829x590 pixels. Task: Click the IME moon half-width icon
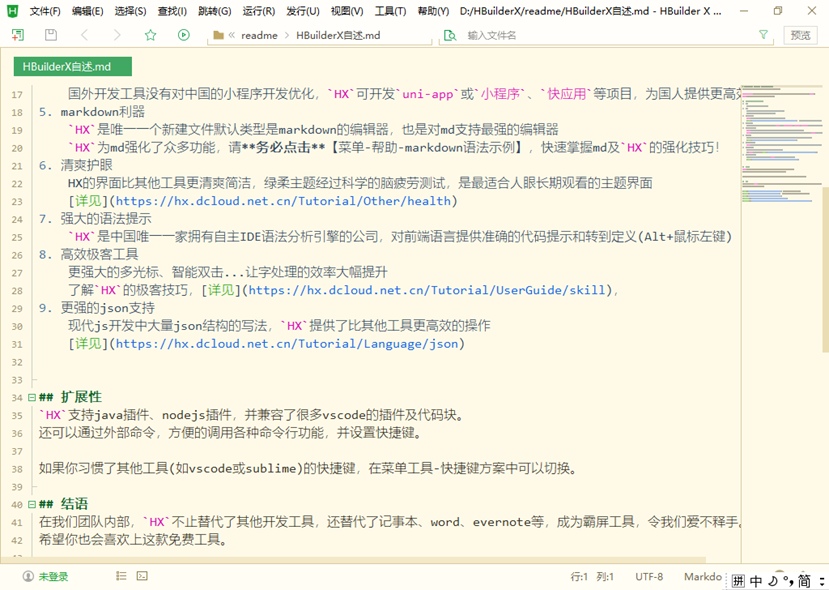click(x=773, y=581)
